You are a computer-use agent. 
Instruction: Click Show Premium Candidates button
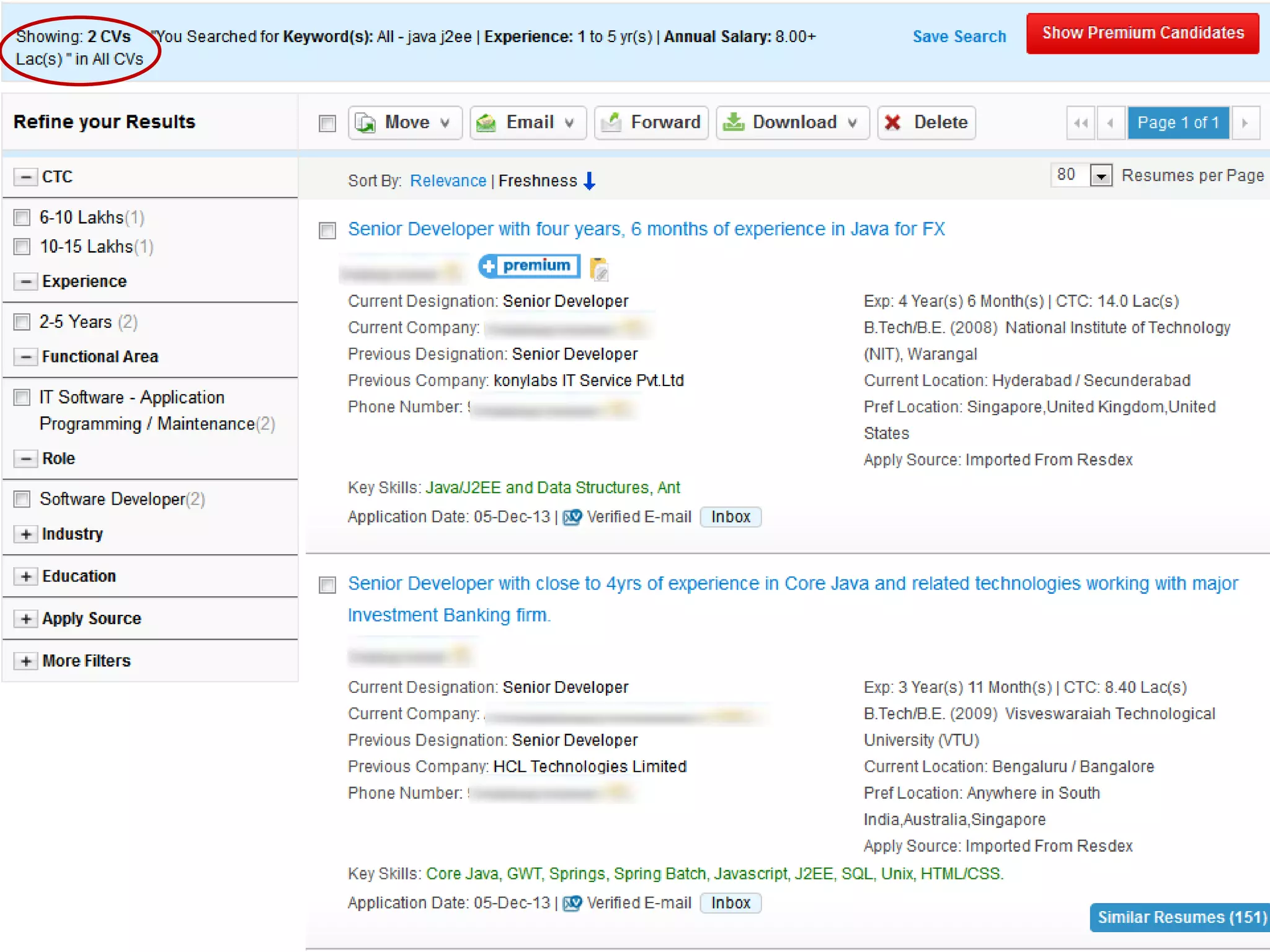tap(1142, 33)
